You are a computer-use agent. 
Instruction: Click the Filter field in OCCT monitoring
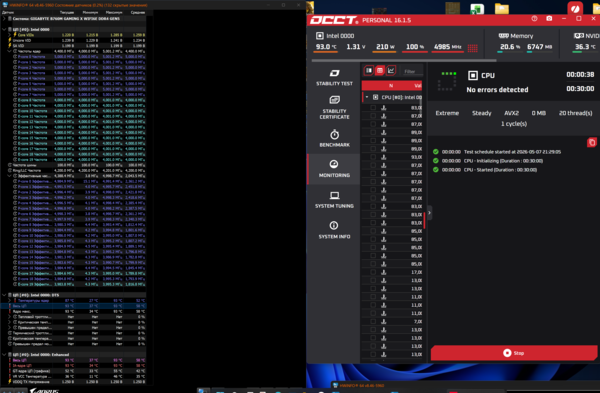tap(412, 71)
